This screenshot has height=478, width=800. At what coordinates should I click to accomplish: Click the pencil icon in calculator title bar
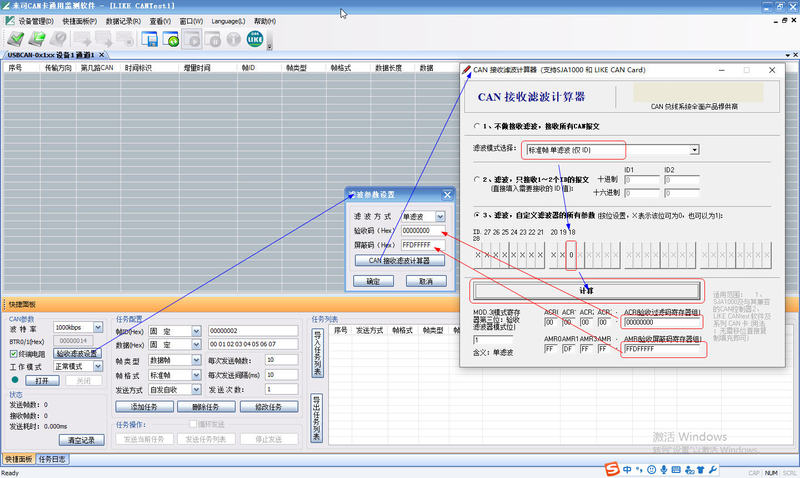click(x=466, y=70)
